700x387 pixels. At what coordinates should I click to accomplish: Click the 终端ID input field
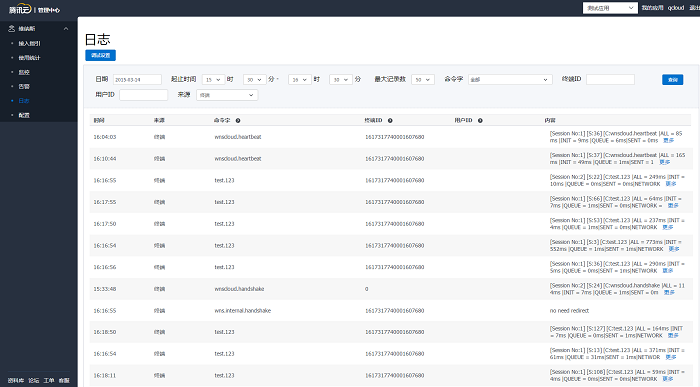tap(610, 79)
